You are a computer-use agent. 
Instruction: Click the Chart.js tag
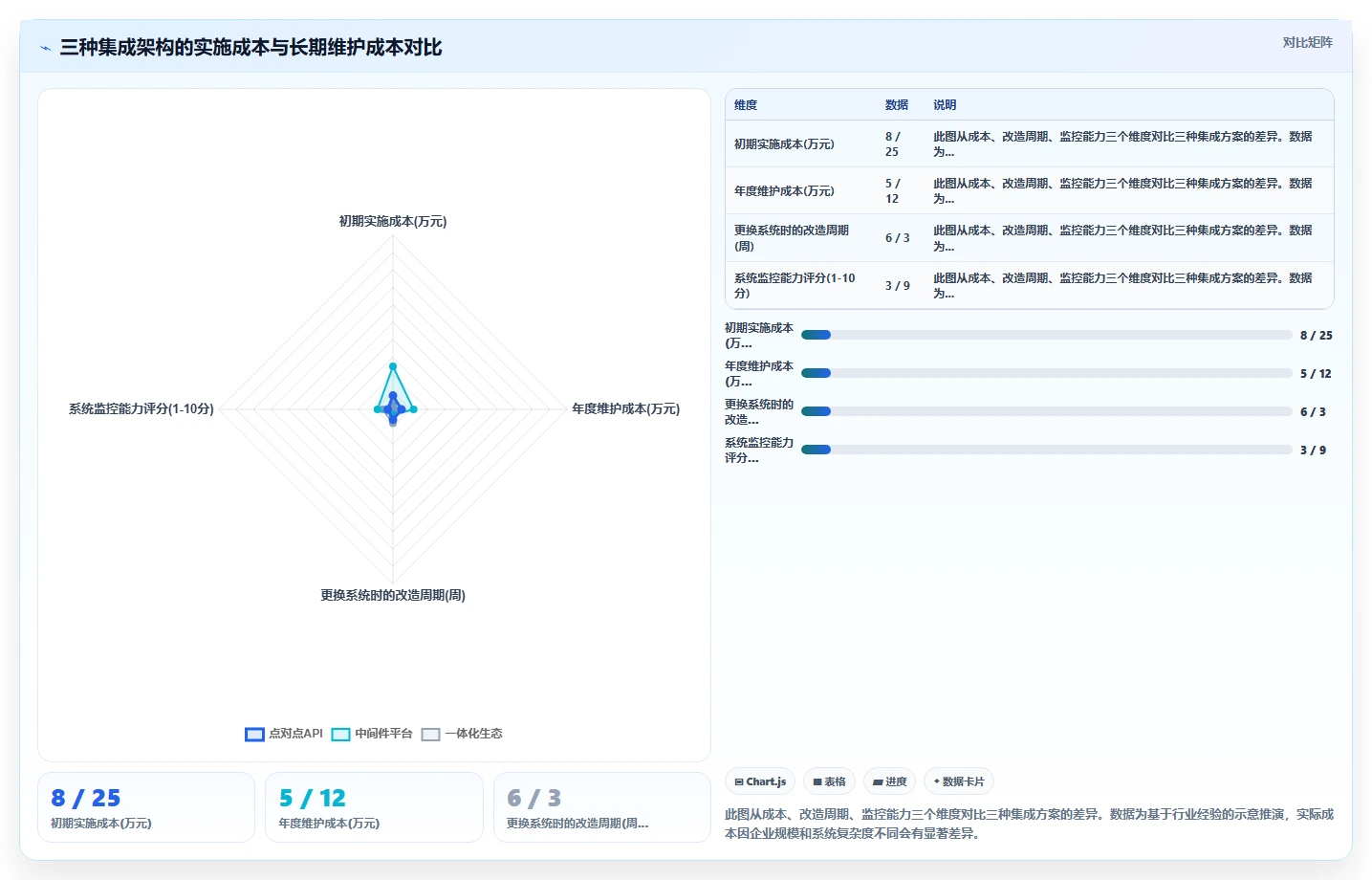pyautogui.click(x=760, y=781)
